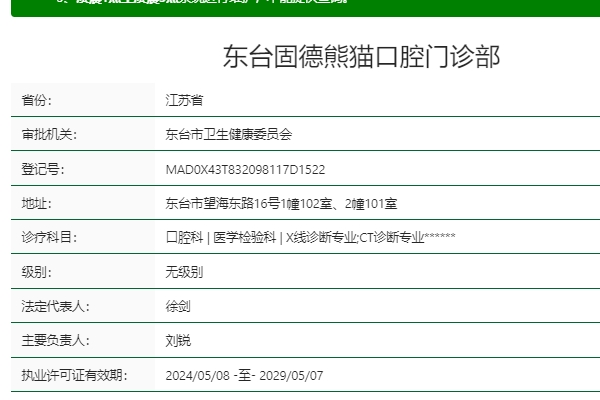This screenshot has height=400, width=600.
Task: Click the 诊疗科目 label
Action: [x=49, y=237]
